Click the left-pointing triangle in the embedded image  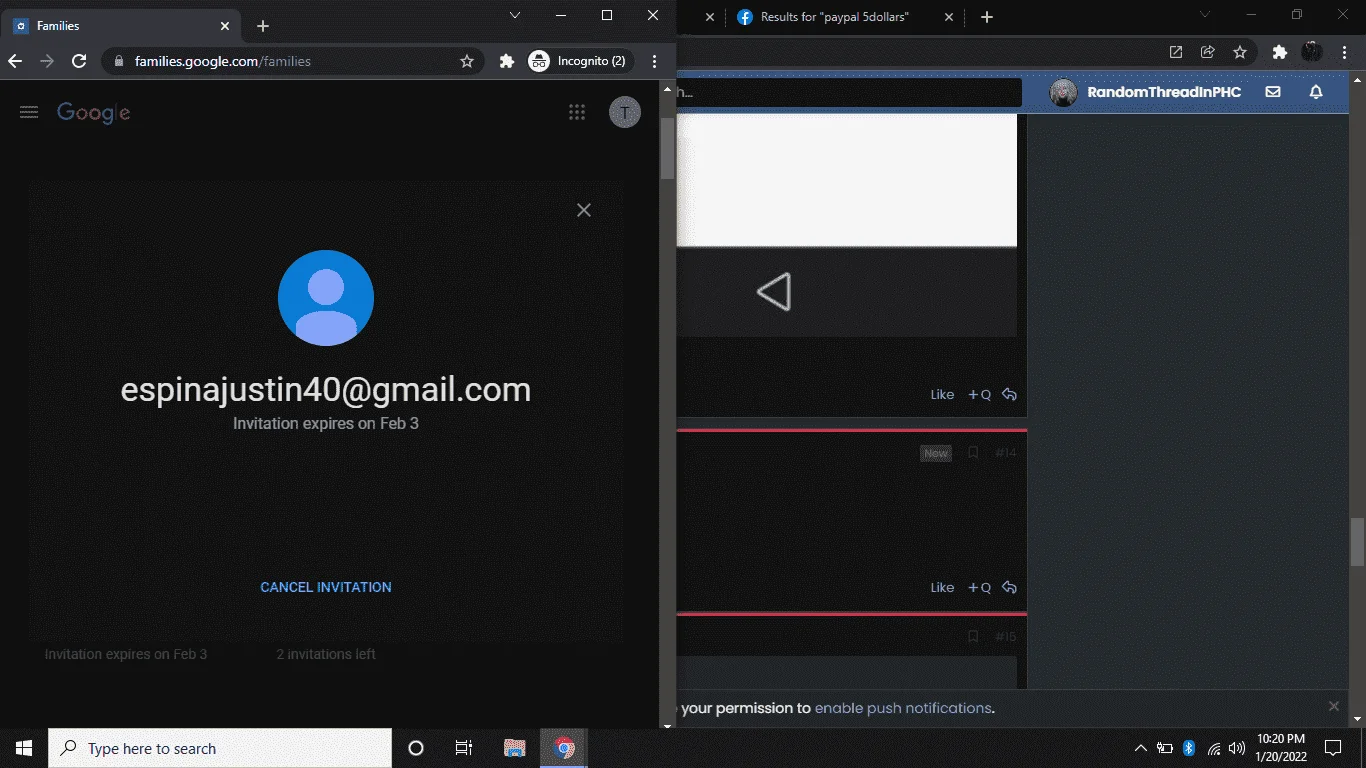774,292
